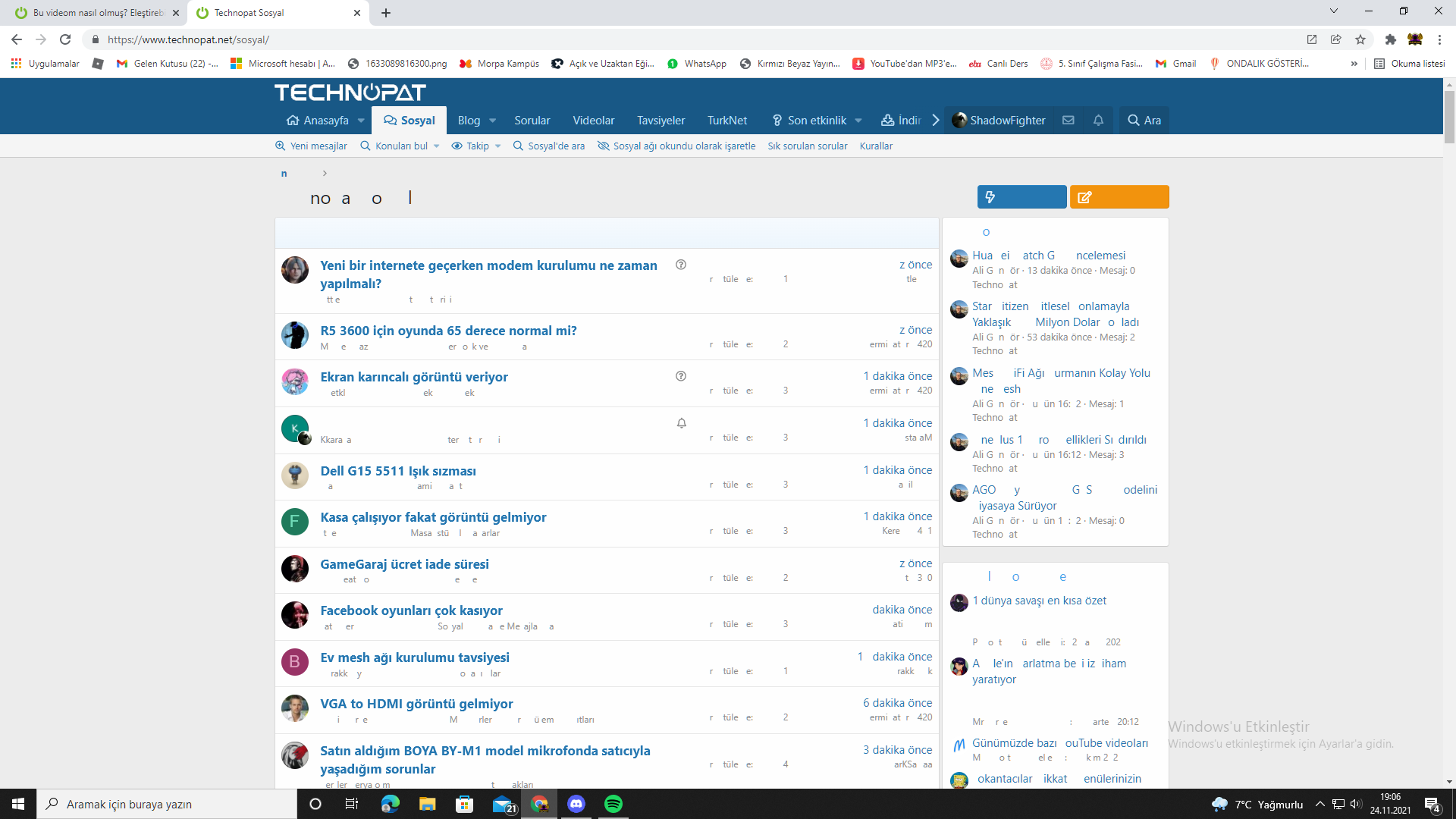Open the Dell G15 5511 Işık sızması thread
The height and width of the screenshot is (819, 1456).
pos(398,471)
